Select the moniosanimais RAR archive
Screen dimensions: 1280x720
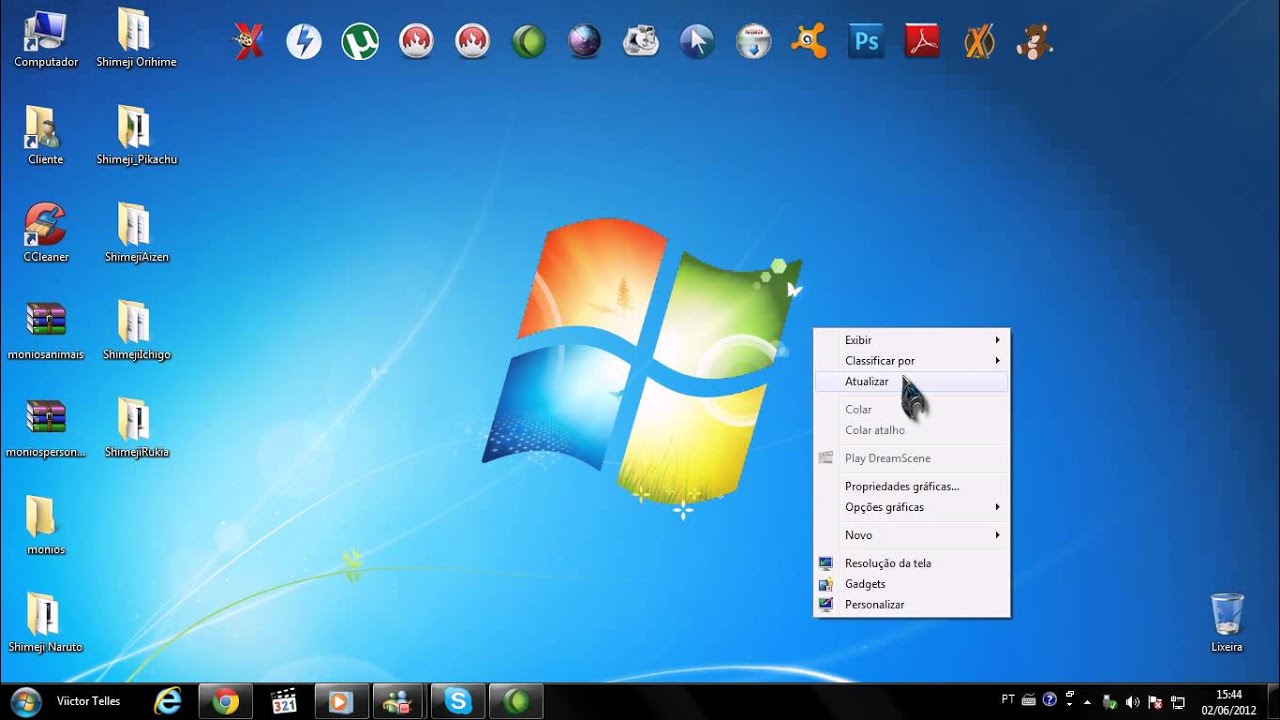click(46, 331)
